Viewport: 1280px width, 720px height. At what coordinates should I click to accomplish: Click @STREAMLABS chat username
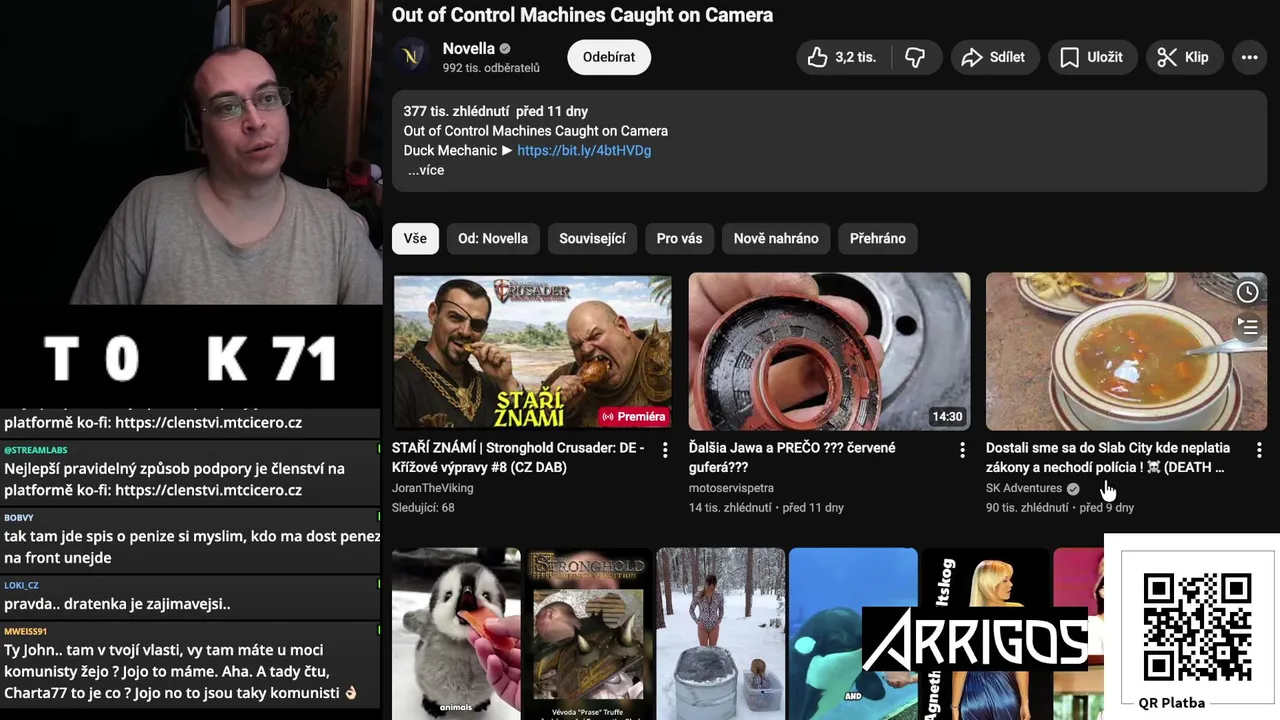click(x=36, y=450)
